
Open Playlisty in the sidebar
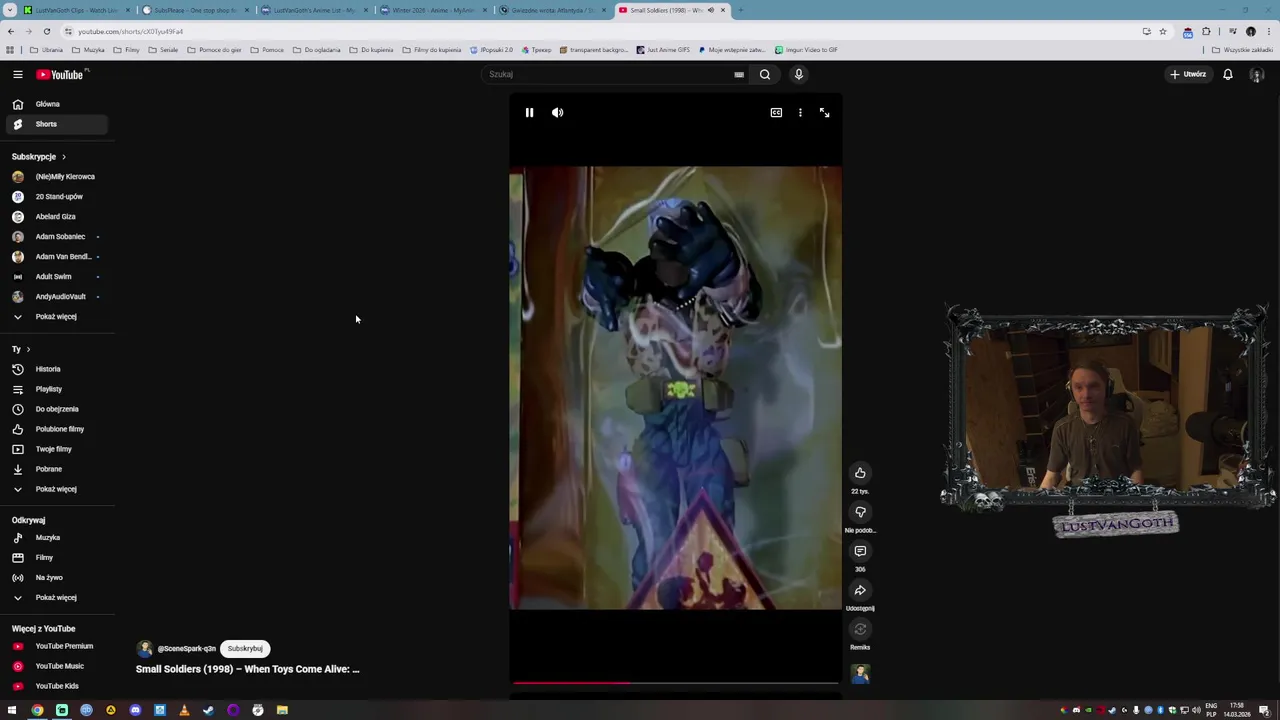(x=55, y=389)
